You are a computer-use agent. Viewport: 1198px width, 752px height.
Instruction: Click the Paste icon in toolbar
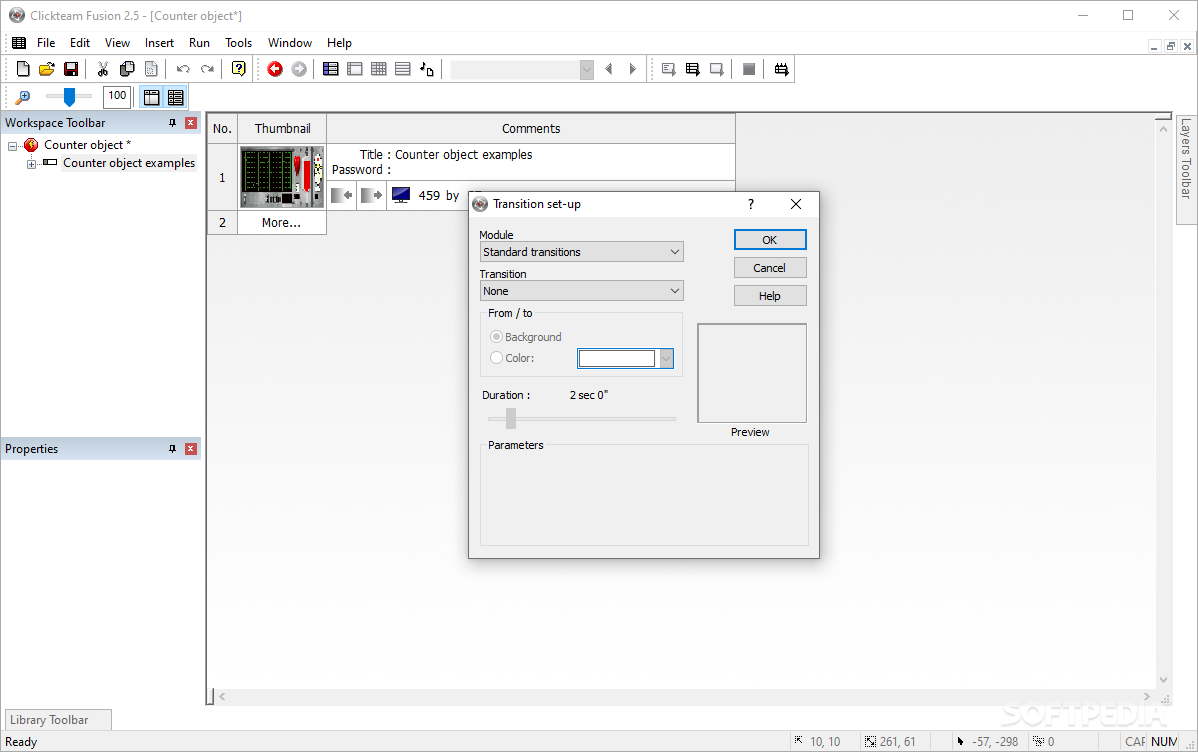tap(151, 70)
